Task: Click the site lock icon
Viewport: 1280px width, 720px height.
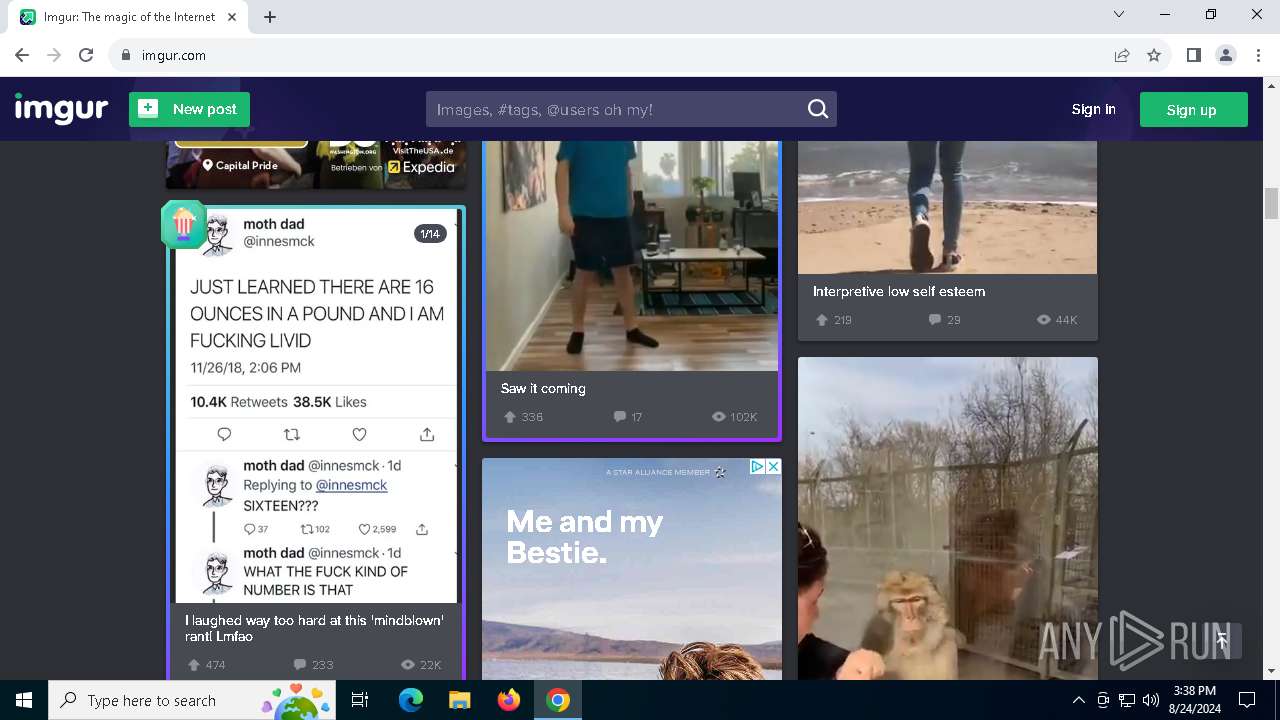Action: point(125,55)
